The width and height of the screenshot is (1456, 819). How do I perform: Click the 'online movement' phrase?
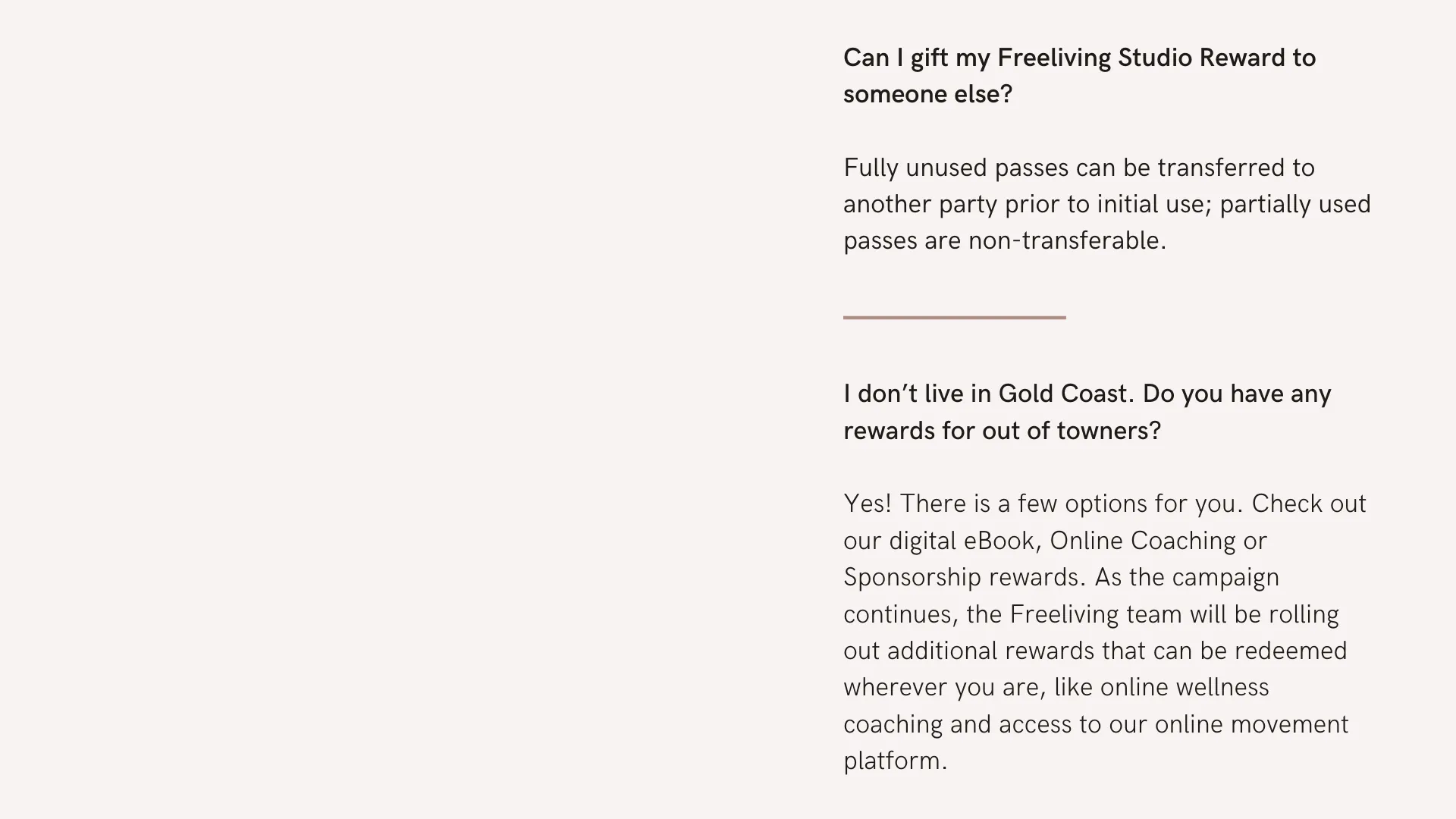point(1251,724)
